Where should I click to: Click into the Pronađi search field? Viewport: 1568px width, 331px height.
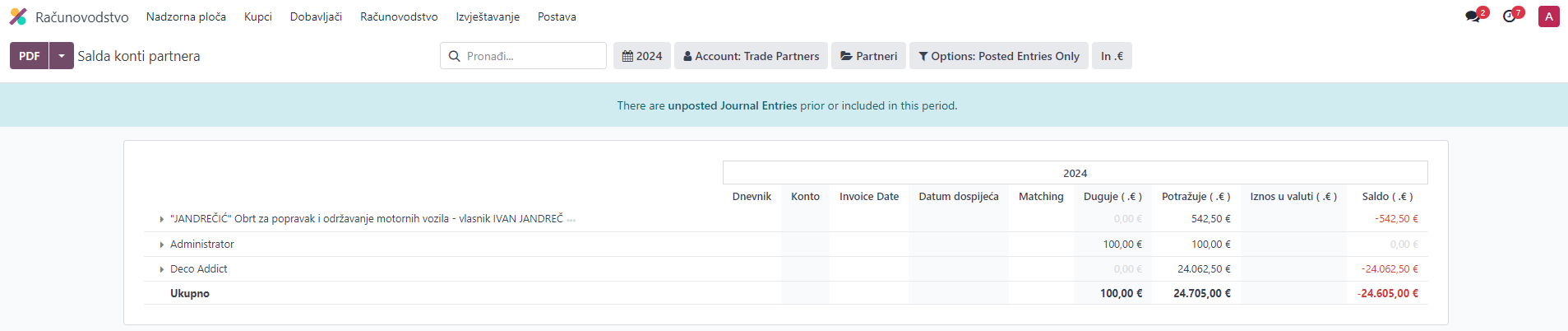pos(531,56)
